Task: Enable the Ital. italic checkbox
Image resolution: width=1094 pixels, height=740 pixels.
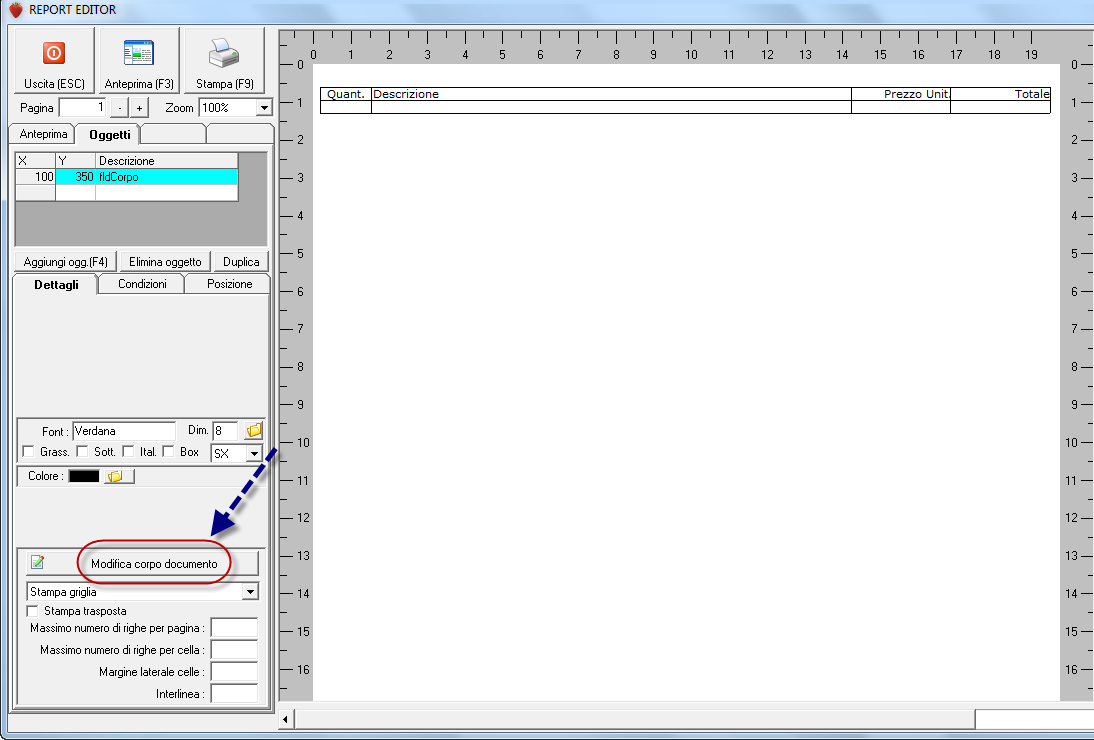Action: tap(128, 451)
